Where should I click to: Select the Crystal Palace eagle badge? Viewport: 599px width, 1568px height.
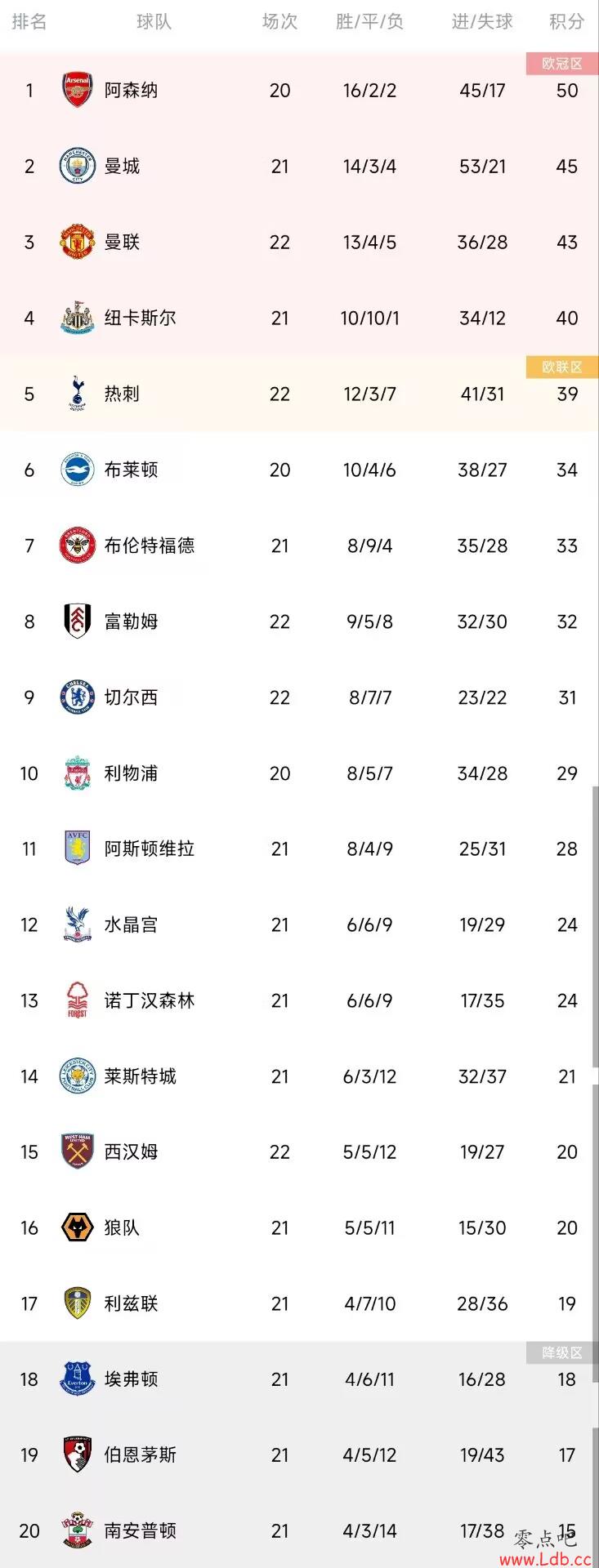pos(78,924)
